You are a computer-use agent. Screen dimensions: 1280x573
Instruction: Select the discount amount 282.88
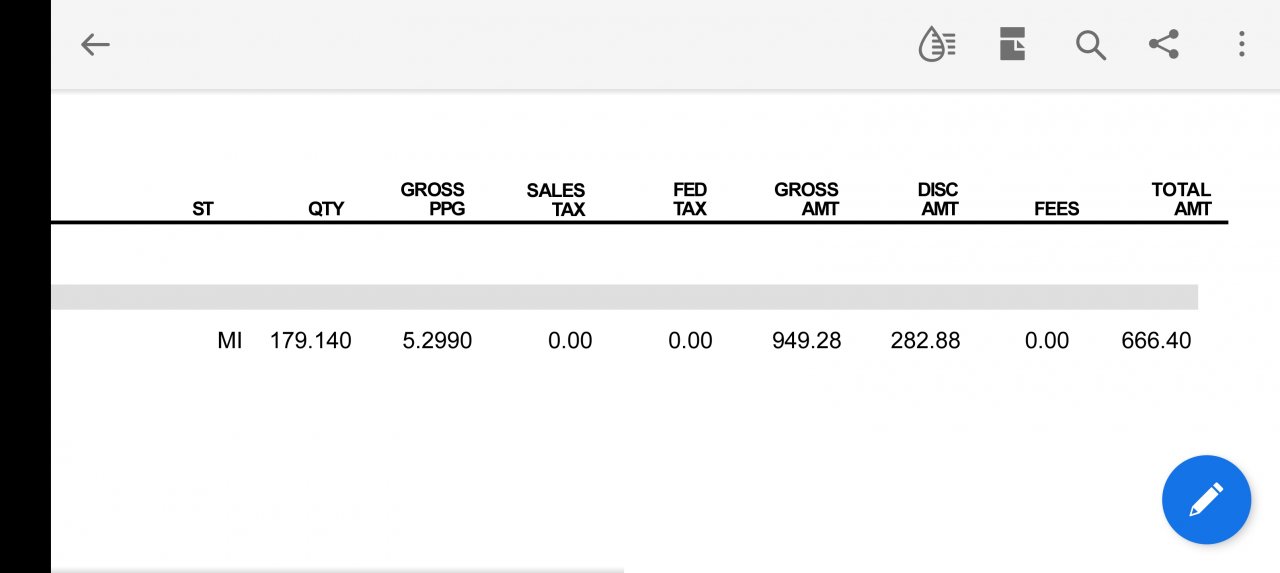click(925, 341)
